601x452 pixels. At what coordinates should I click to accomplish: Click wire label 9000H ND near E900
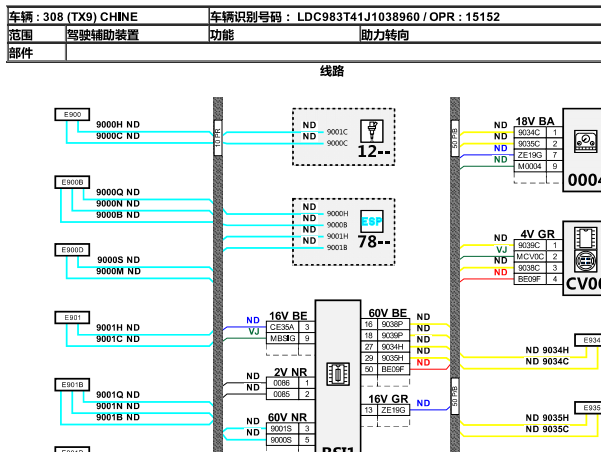[118, 125]
